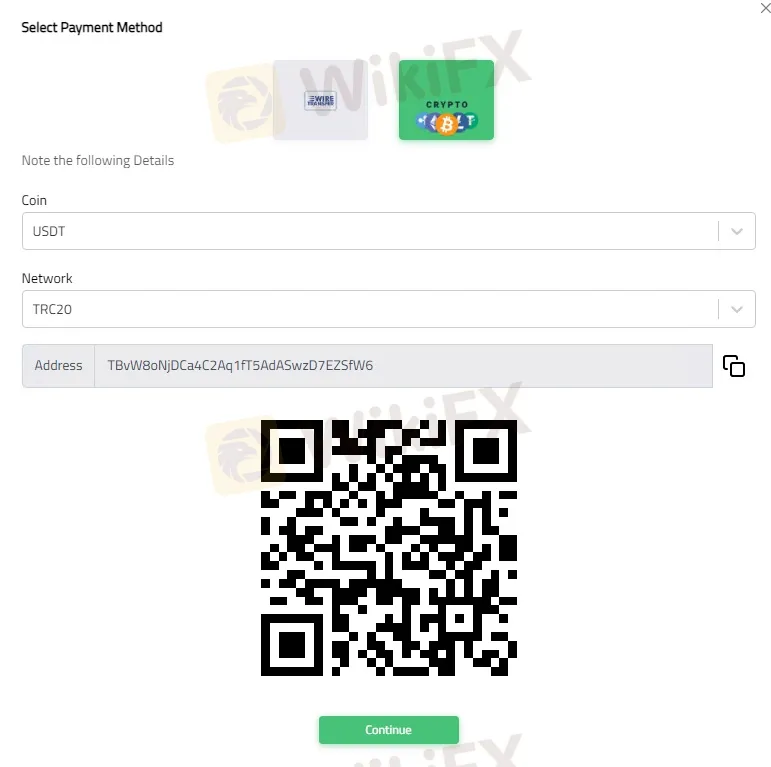
Task: Select the Wire Transfer payment tile
Action: tap(320, 100)
